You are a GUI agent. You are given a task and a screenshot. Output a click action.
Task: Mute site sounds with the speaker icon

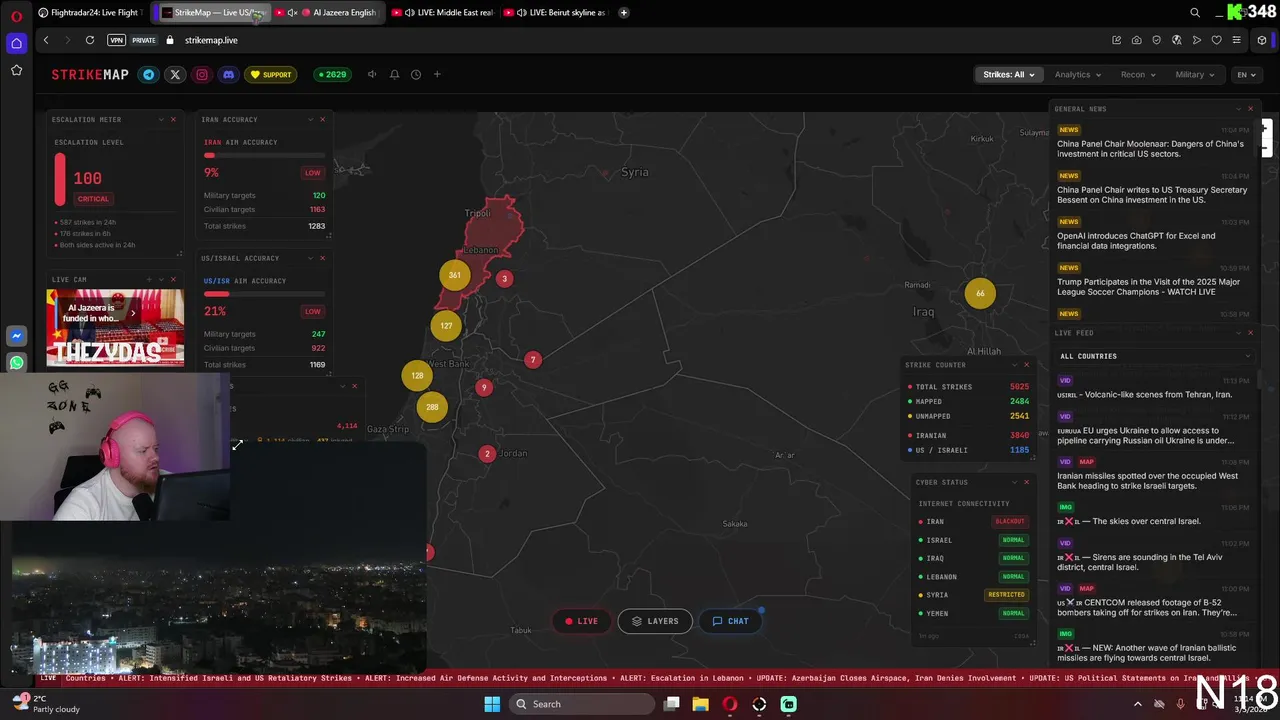(x=372, y=74)
